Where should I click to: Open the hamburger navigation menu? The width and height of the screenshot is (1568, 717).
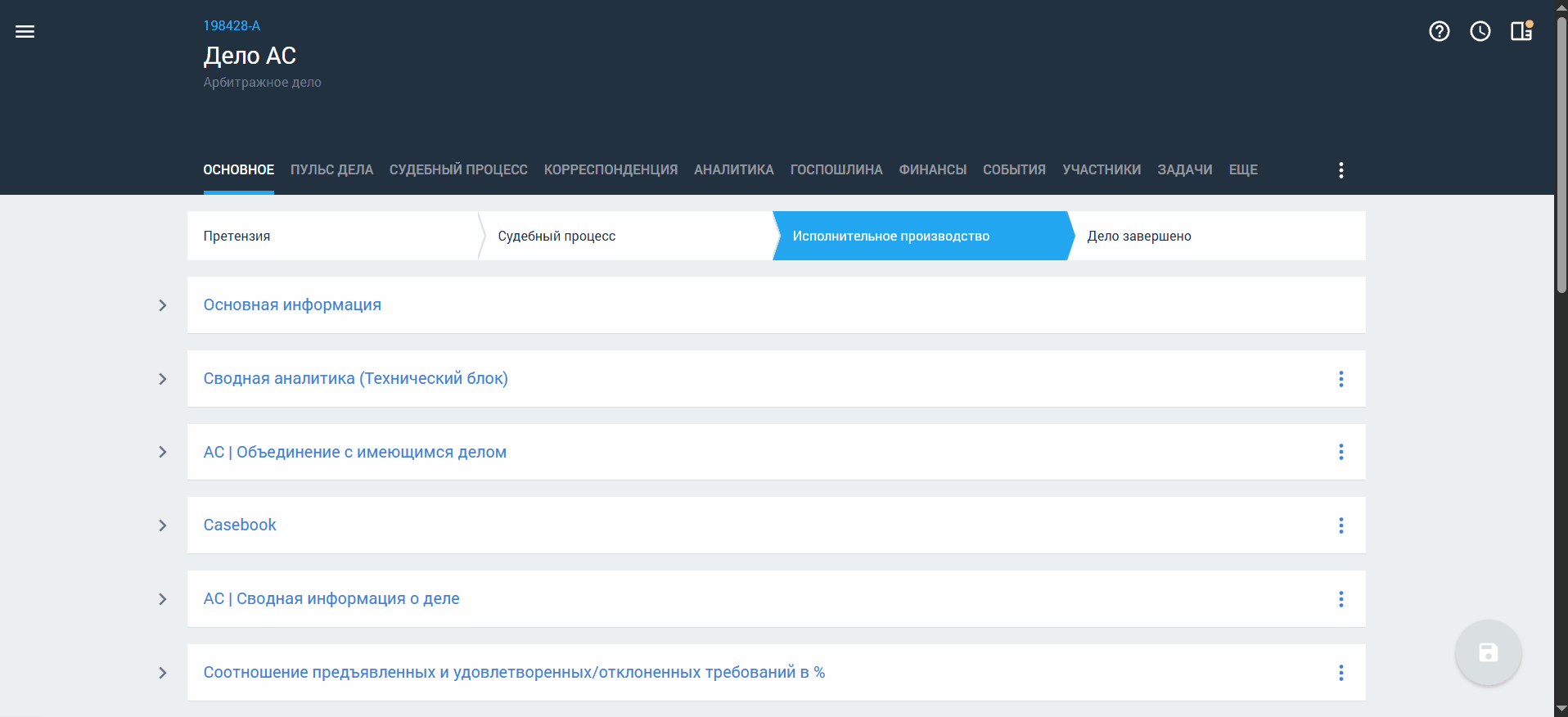pos(25,32)
